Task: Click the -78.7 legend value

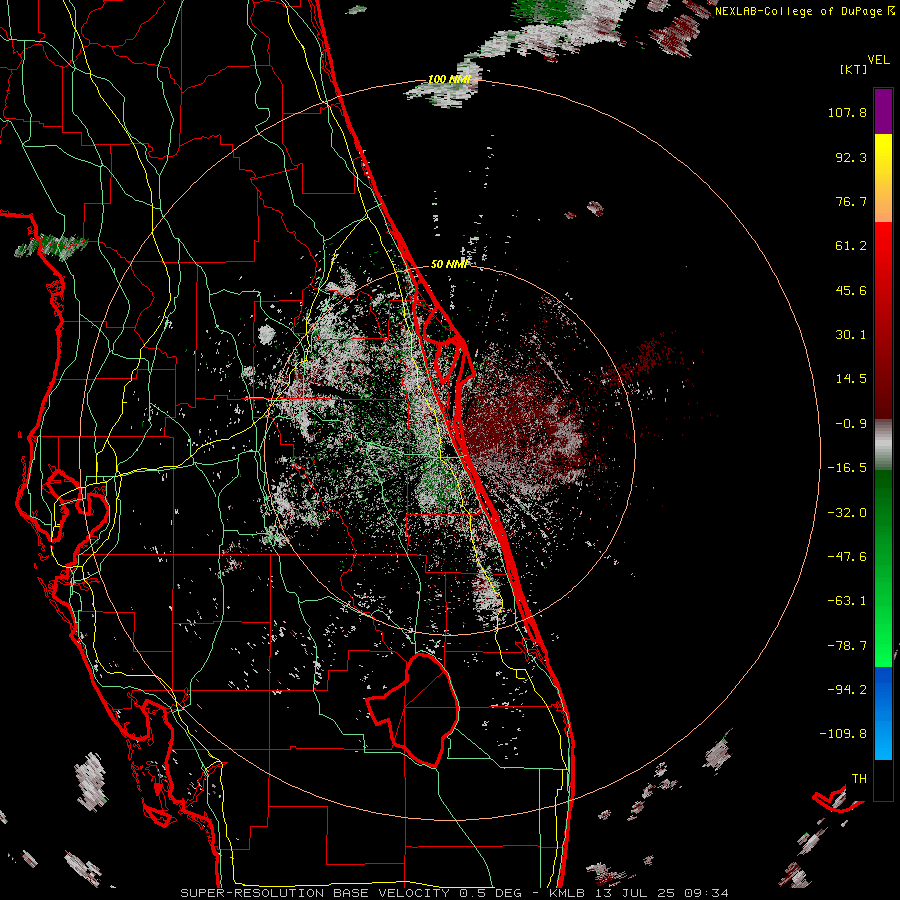Action: click(x=847, y=646)
